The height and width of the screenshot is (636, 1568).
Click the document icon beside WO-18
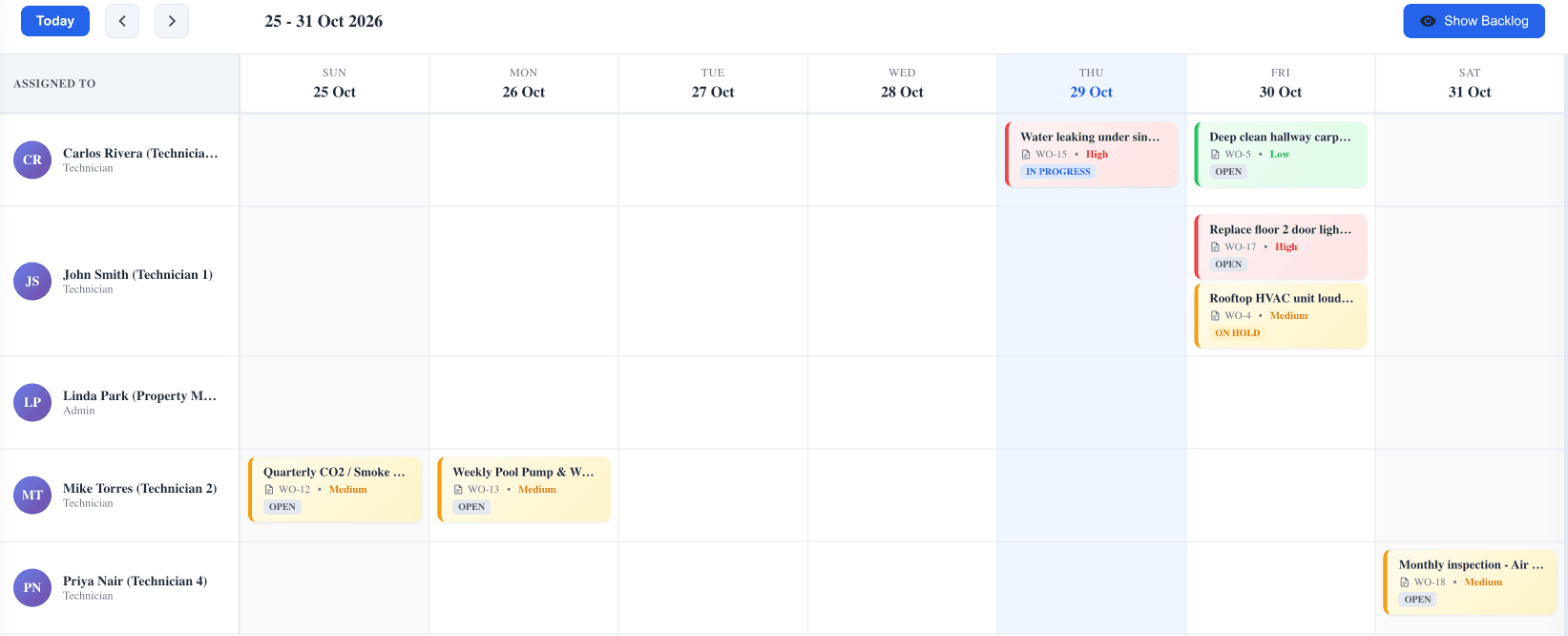coord(1404,582)
